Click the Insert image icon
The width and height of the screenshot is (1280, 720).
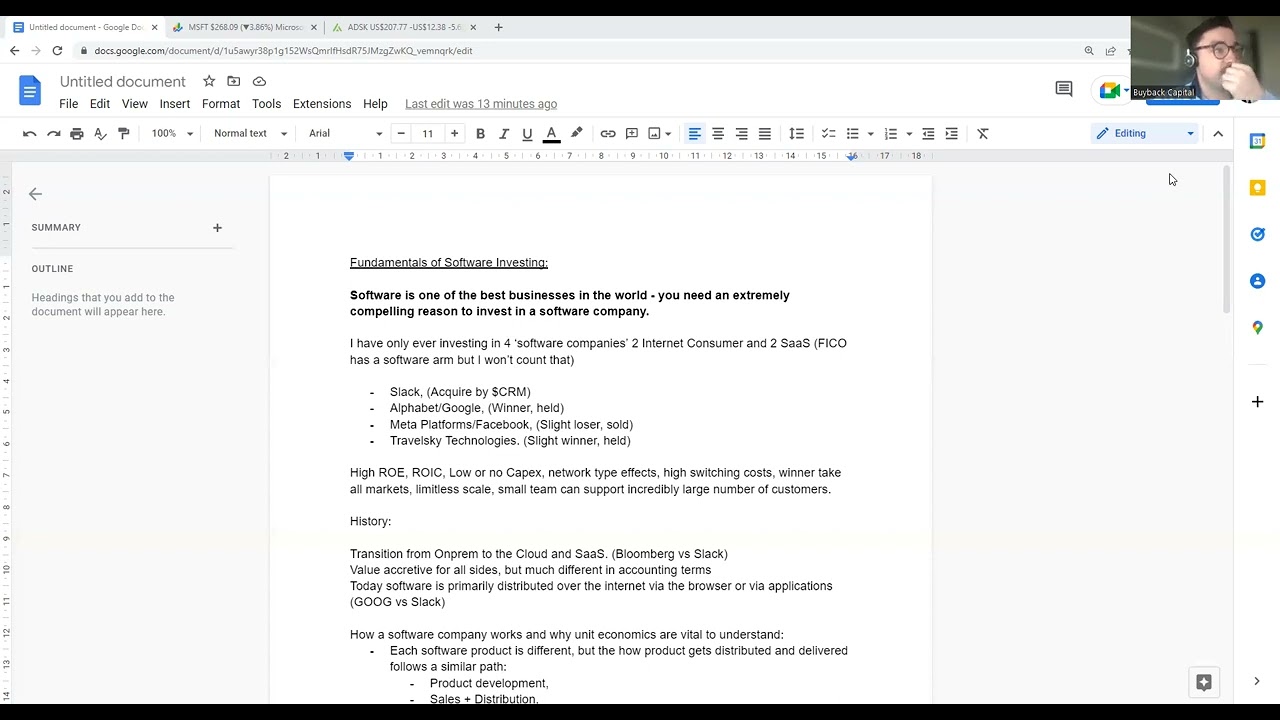[x=654, y=133]
